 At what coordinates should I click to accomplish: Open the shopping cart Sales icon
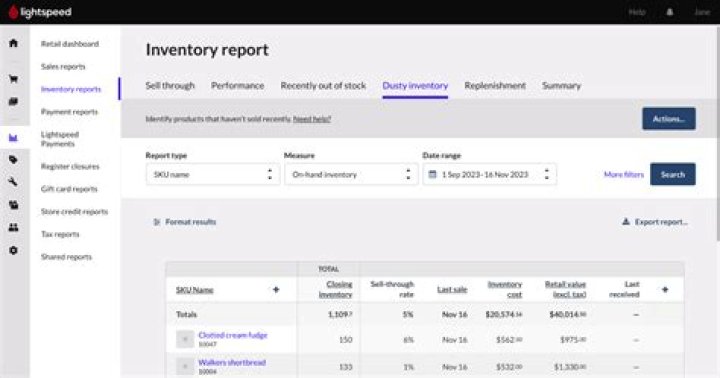pos(13,79)
